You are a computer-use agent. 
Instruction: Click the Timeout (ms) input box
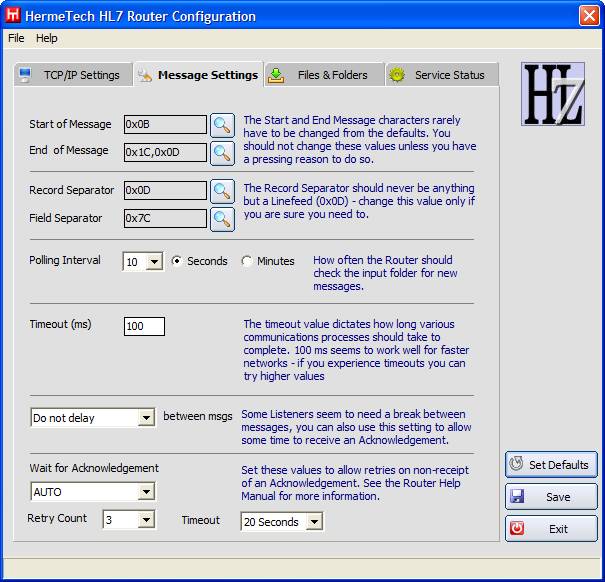coord(144,327)
